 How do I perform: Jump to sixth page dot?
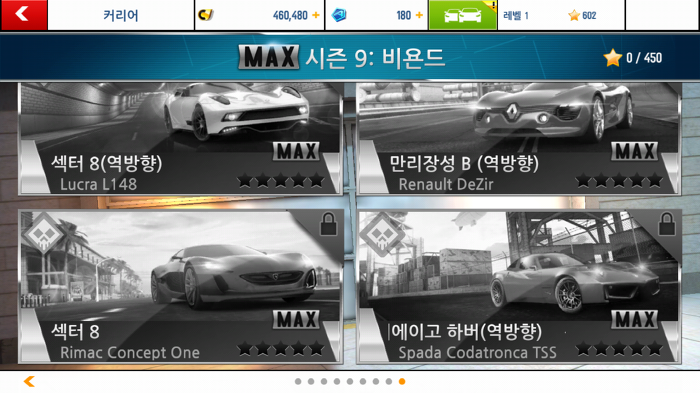362,381
